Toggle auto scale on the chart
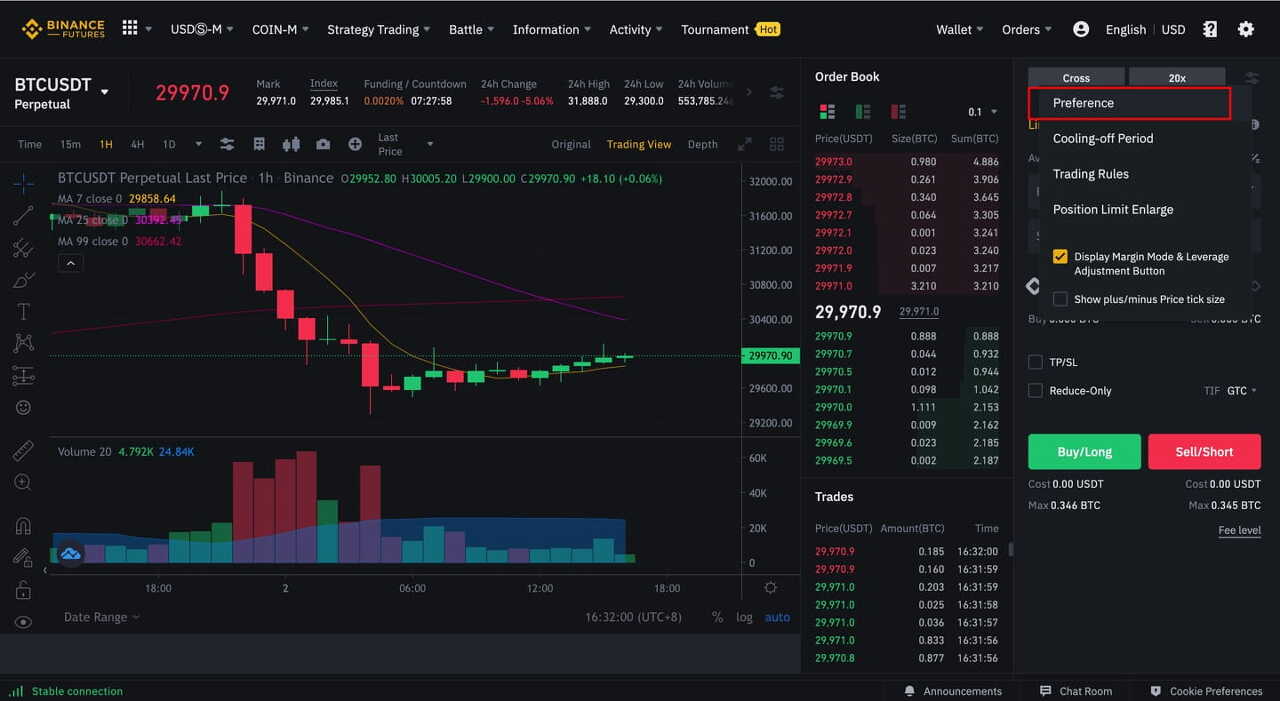The height and width of the screenshot is (701, 1280). click(x=777, y=617)
